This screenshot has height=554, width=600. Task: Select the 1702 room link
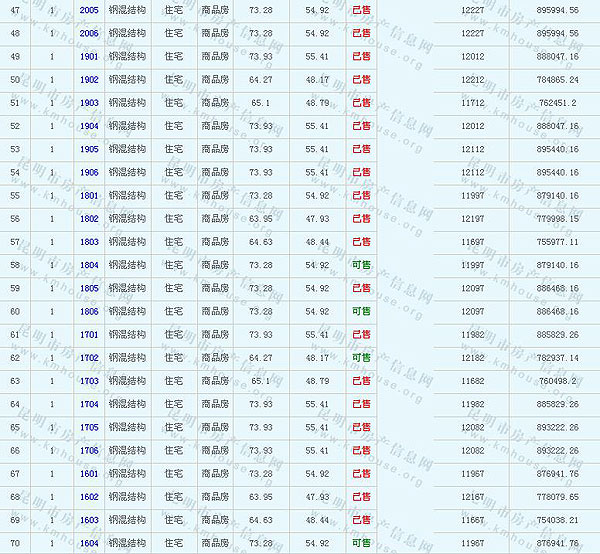pos(89,357)
